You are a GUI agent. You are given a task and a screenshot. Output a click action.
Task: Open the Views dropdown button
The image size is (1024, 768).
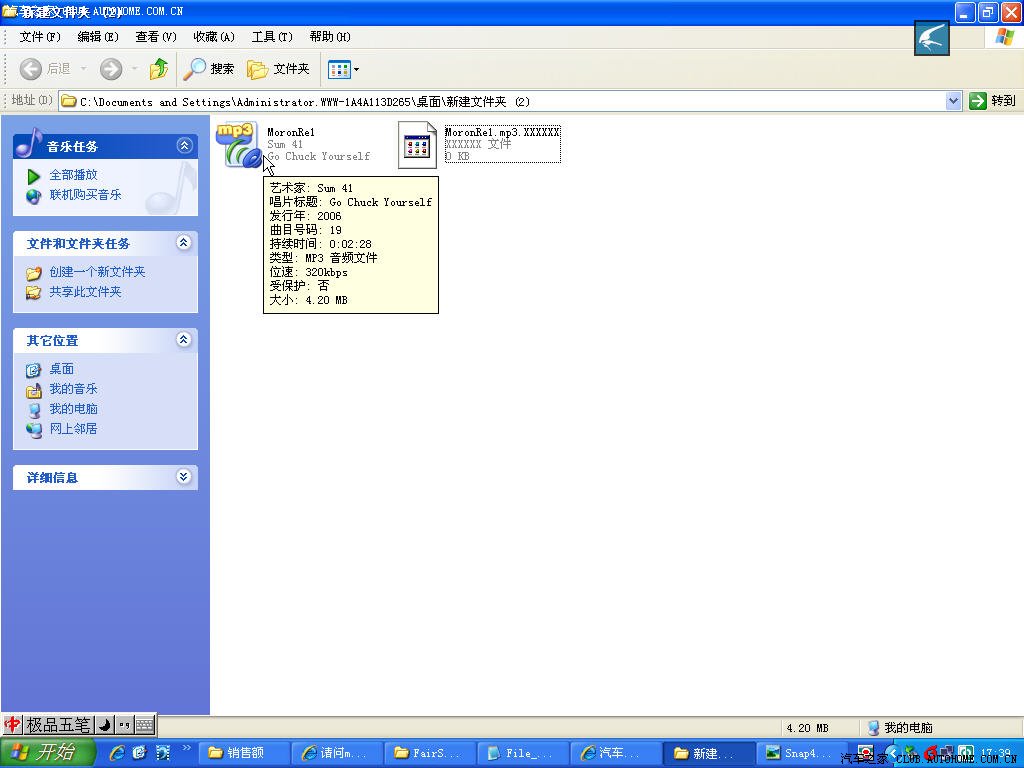[344, 69]
